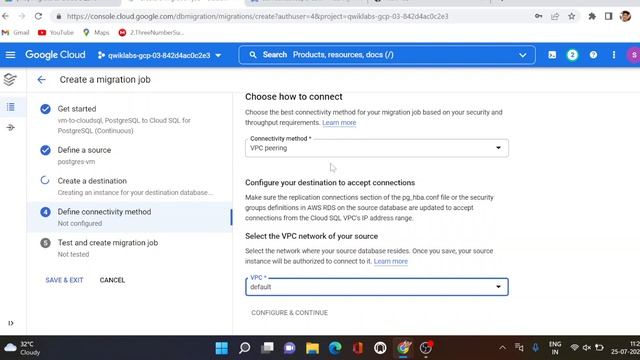Open Task View on taskbar

267,348
